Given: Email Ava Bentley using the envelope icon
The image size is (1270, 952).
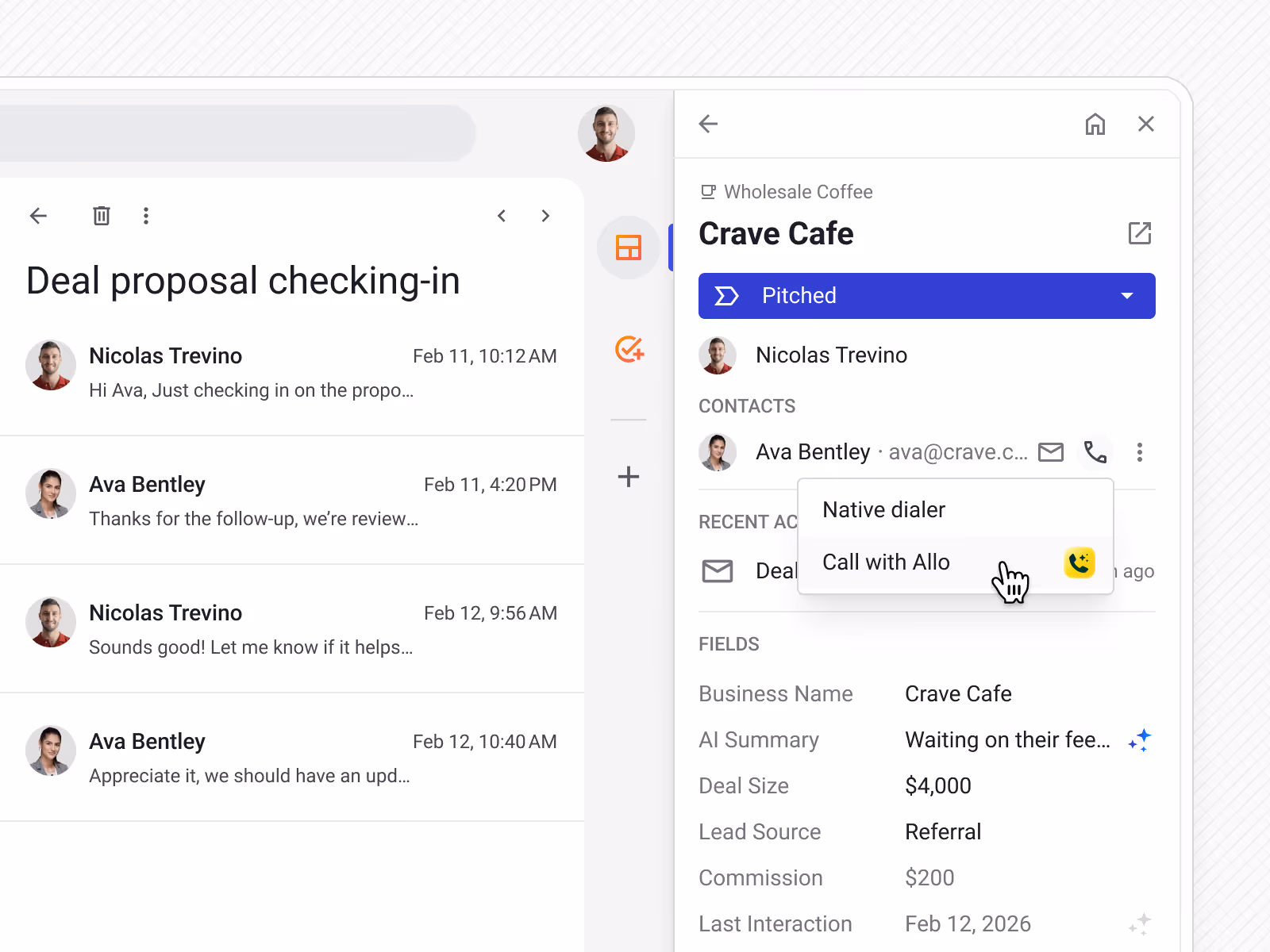Looking at the screenshot, I should coord(1051,452).
